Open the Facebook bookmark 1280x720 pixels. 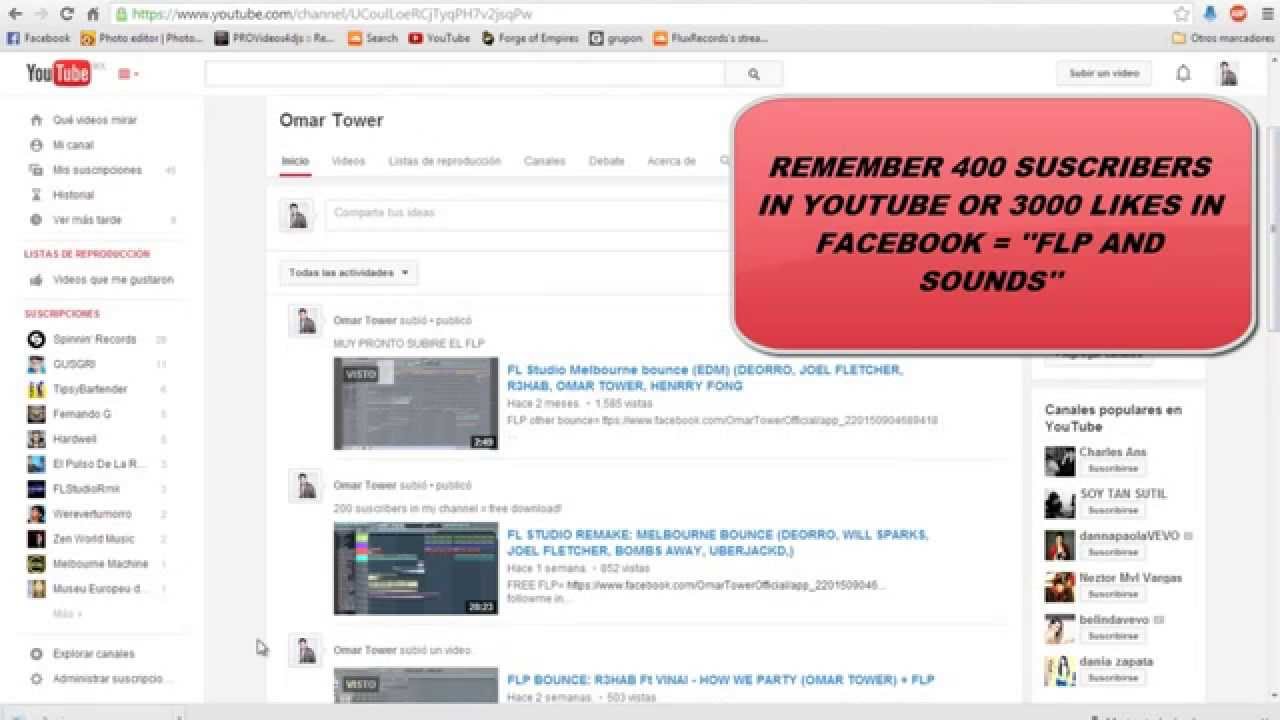(x=39, y=38)
